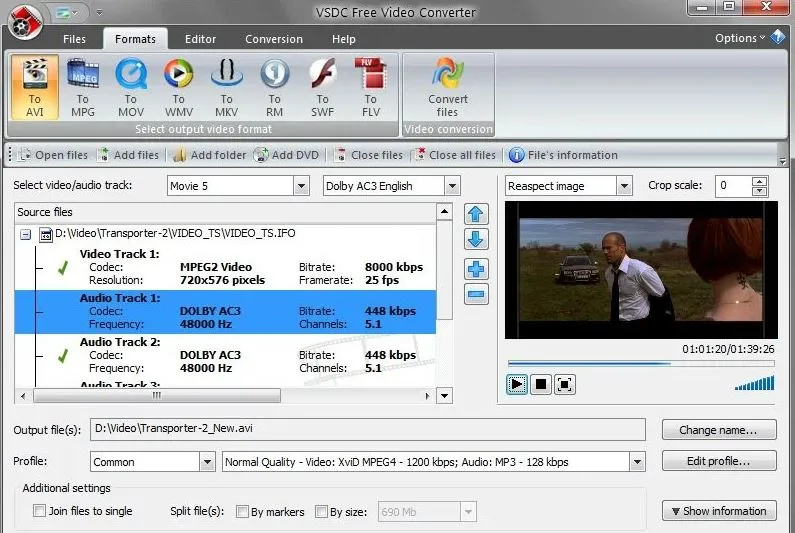
Task: Click the Crop scale input field
Action: point(733,186)
